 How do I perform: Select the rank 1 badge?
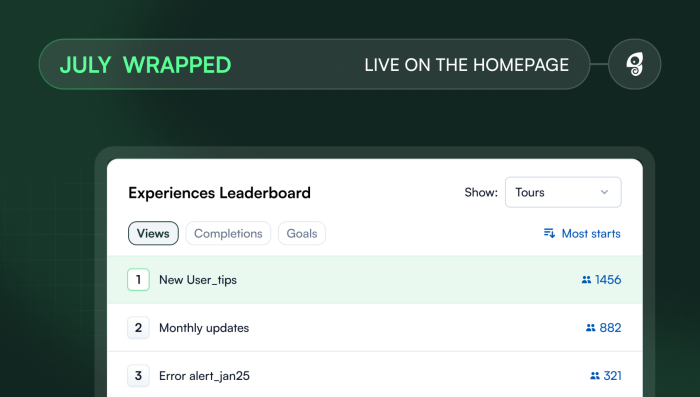(x=138, y=280)
